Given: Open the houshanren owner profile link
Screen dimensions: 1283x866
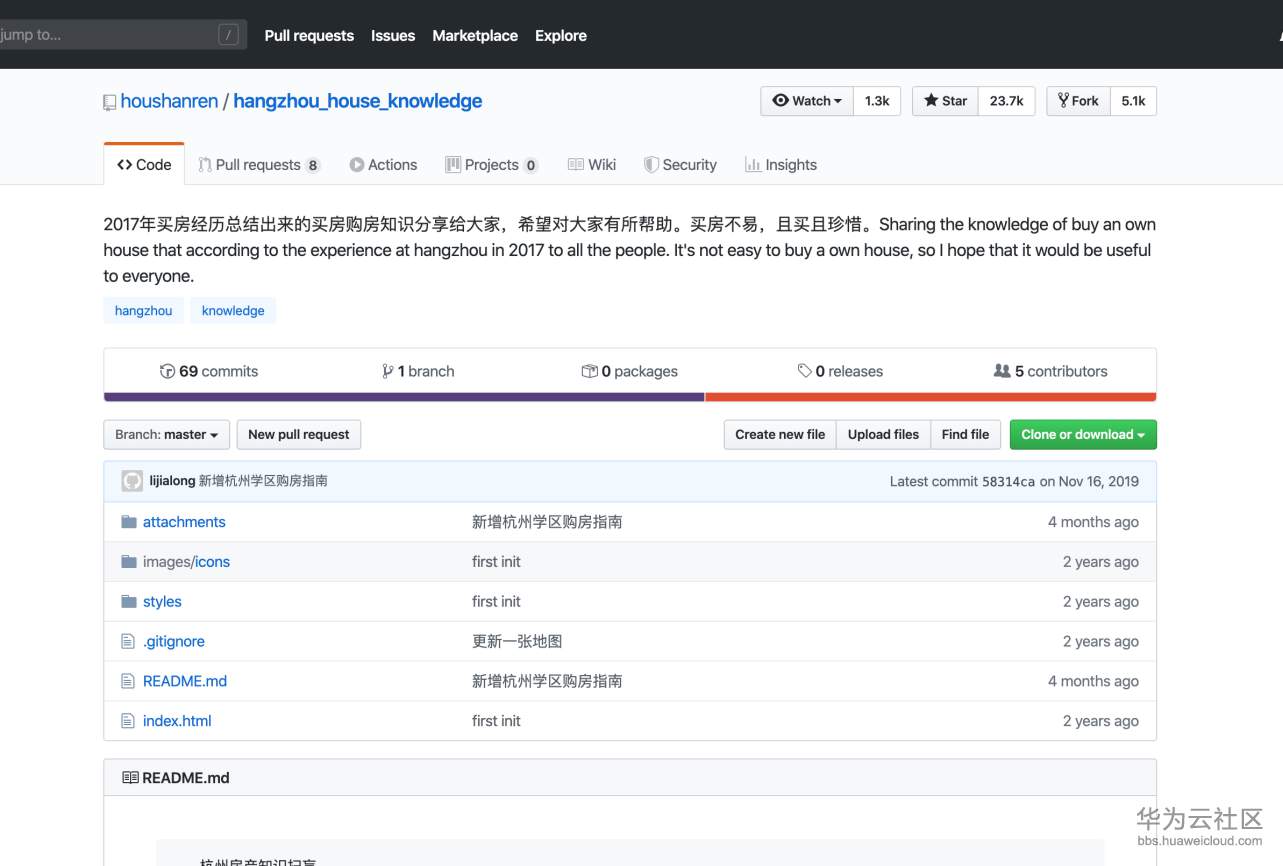Looking at the screenshot, I should click(x=169, y=101).
